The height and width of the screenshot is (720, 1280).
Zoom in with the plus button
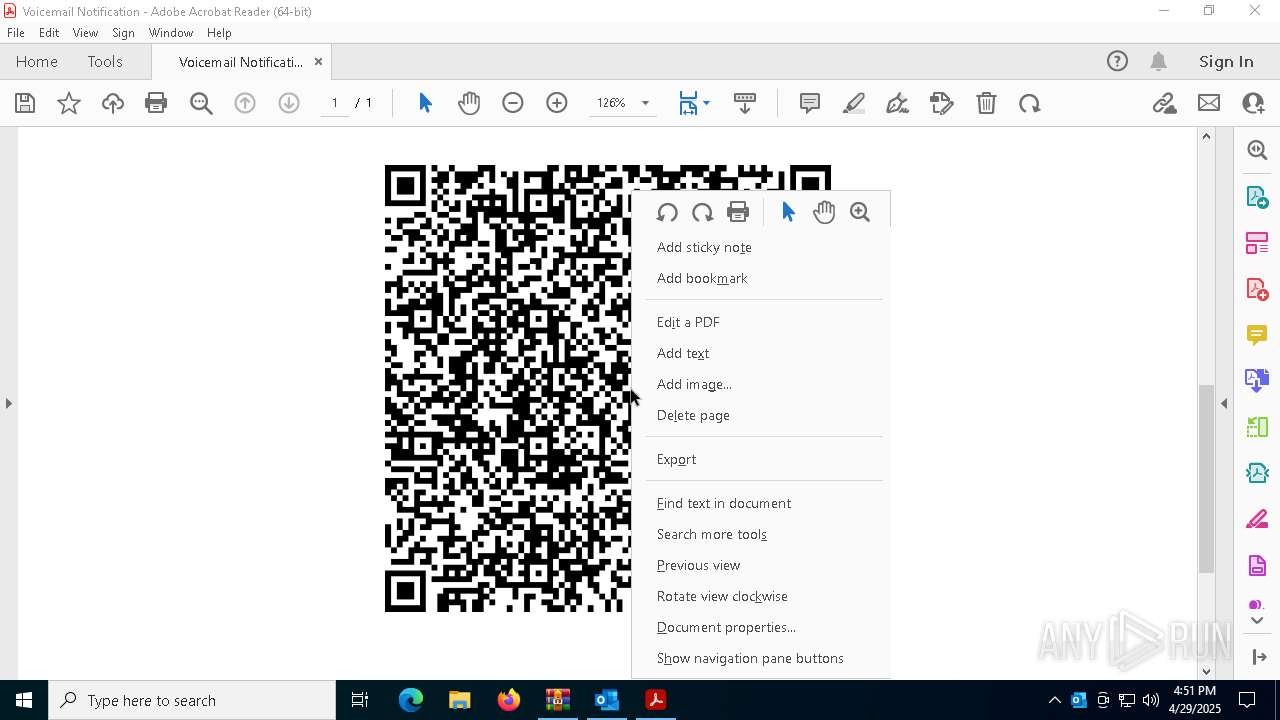[557, 103]
